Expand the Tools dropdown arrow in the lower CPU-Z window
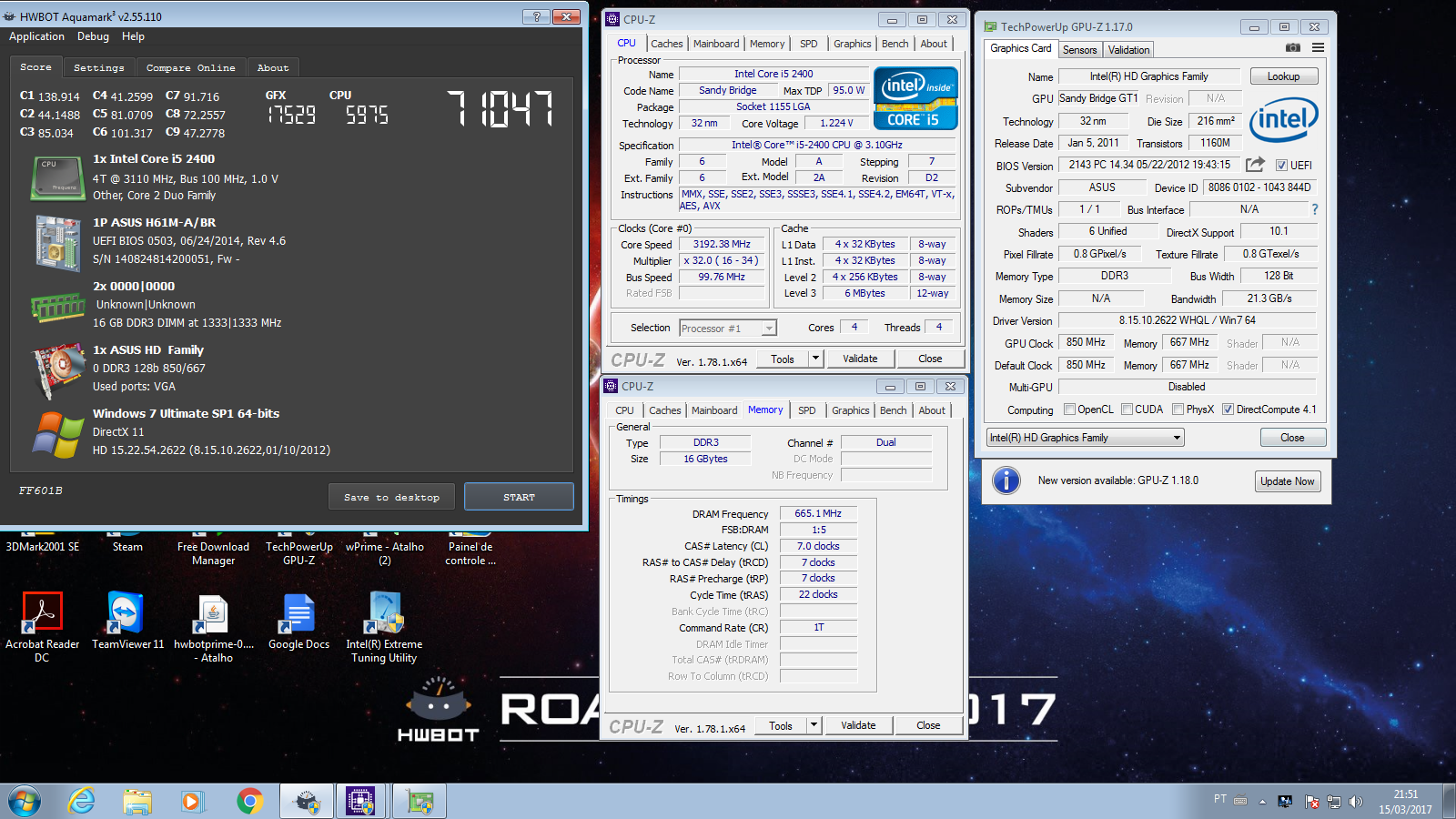 pyautogui.click(x=814, y=725)
